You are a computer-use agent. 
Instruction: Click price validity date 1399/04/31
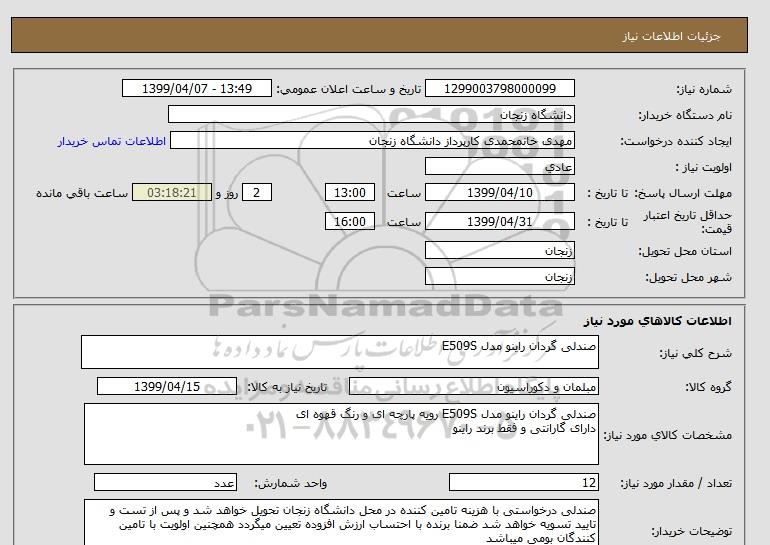pos(499,222)
